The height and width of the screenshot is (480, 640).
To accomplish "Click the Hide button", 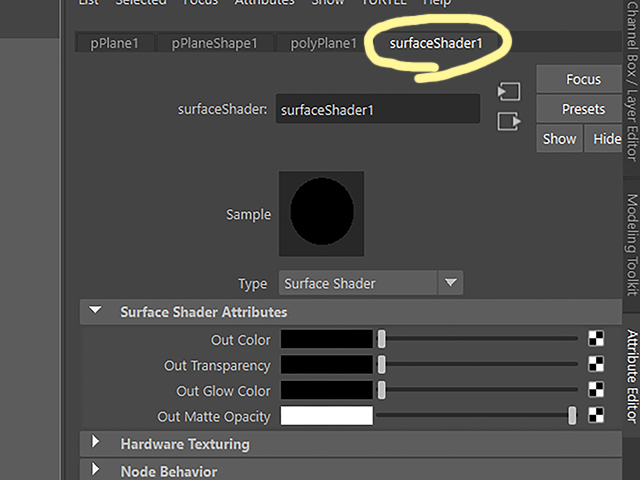I will pyautogui.click(x=604, y=139).
